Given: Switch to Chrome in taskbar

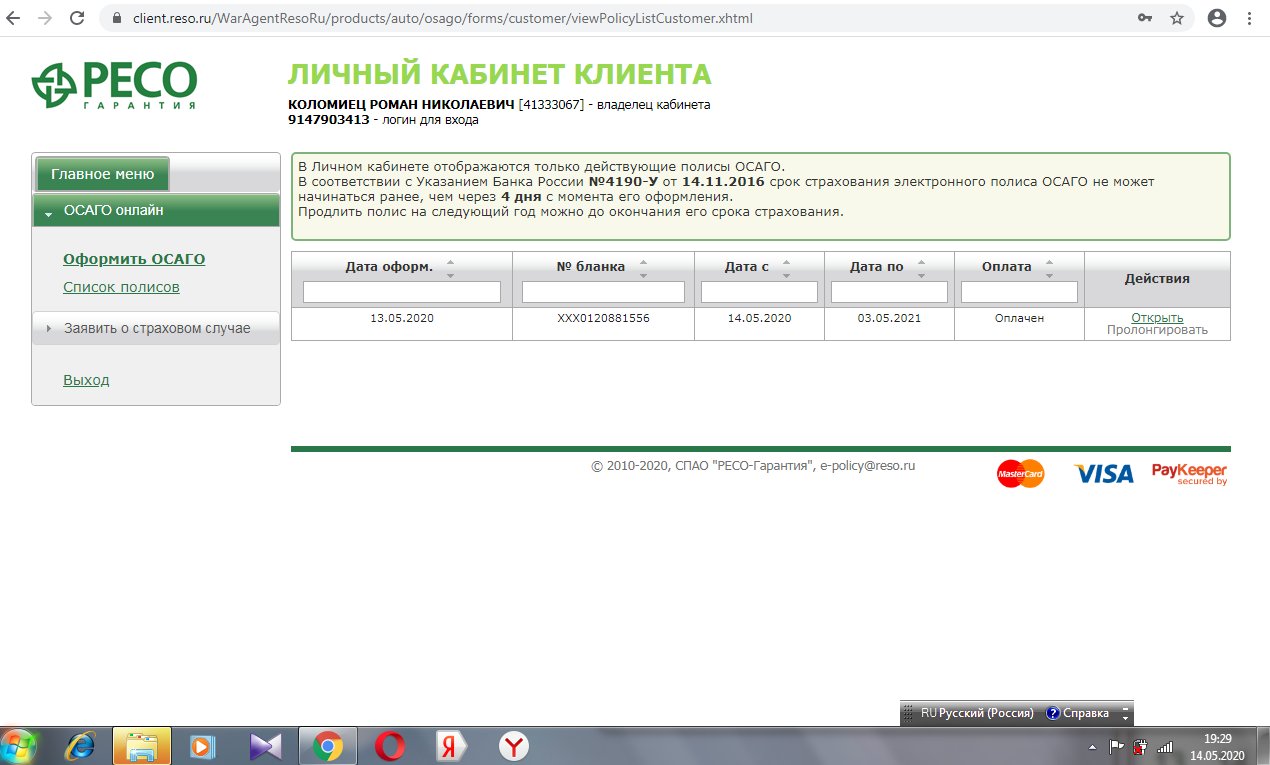Looking at the screenshot, I should [x=327, y=746].
